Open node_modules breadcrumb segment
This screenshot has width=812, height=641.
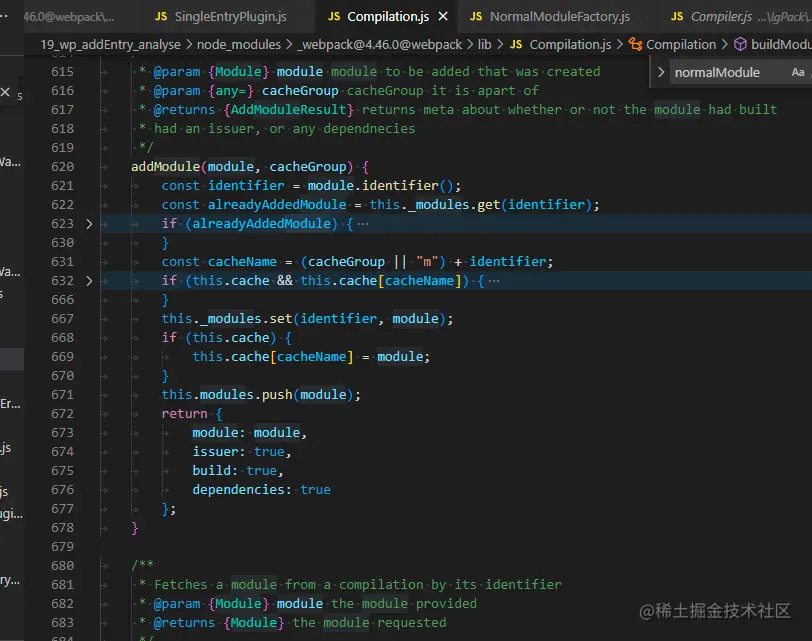click(x=239, y=45)
